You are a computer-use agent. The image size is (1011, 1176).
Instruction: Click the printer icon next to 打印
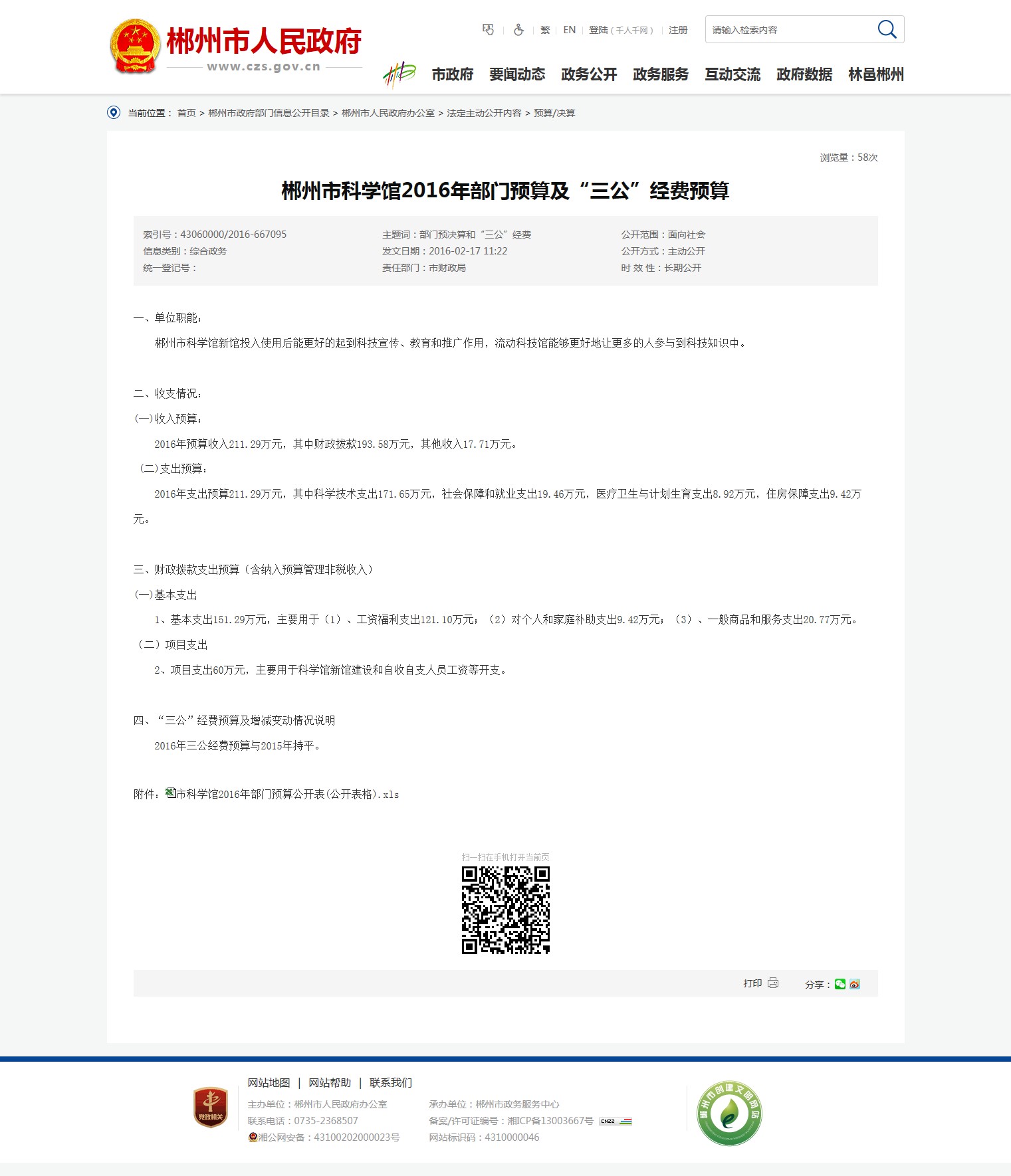772,983
